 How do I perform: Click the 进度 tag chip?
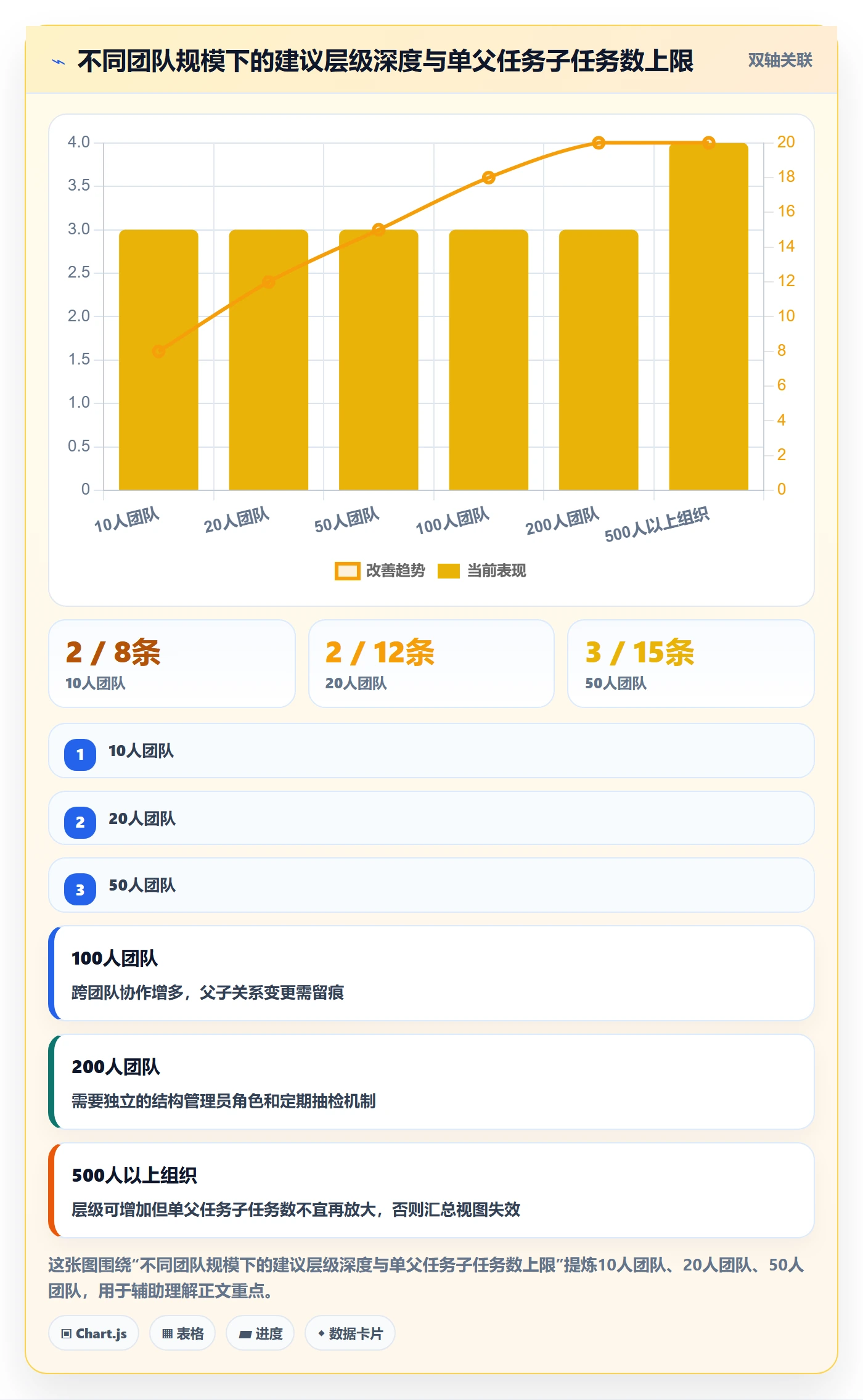(x=260, y=1333)
